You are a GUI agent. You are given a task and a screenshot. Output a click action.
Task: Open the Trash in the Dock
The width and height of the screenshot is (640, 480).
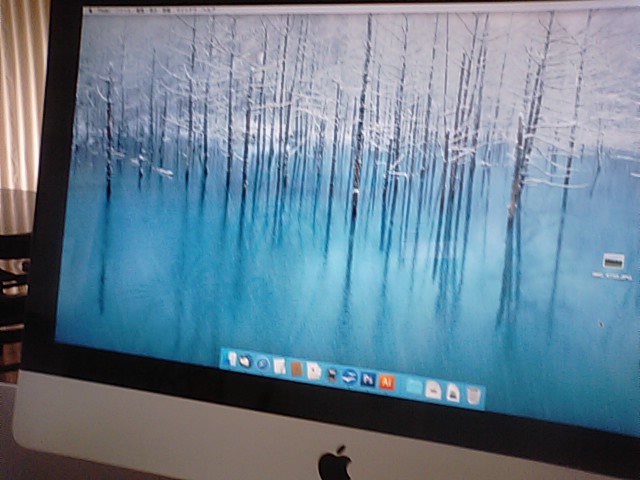[473, 395]
